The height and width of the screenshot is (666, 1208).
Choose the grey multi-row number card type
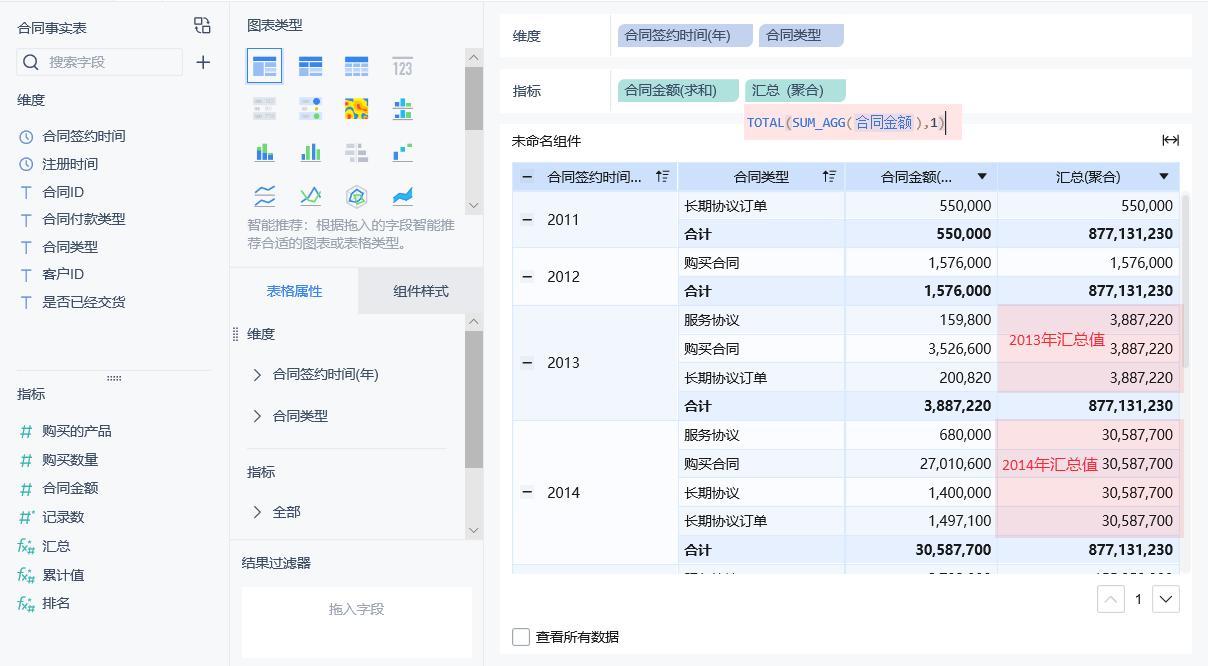(265, 109)
